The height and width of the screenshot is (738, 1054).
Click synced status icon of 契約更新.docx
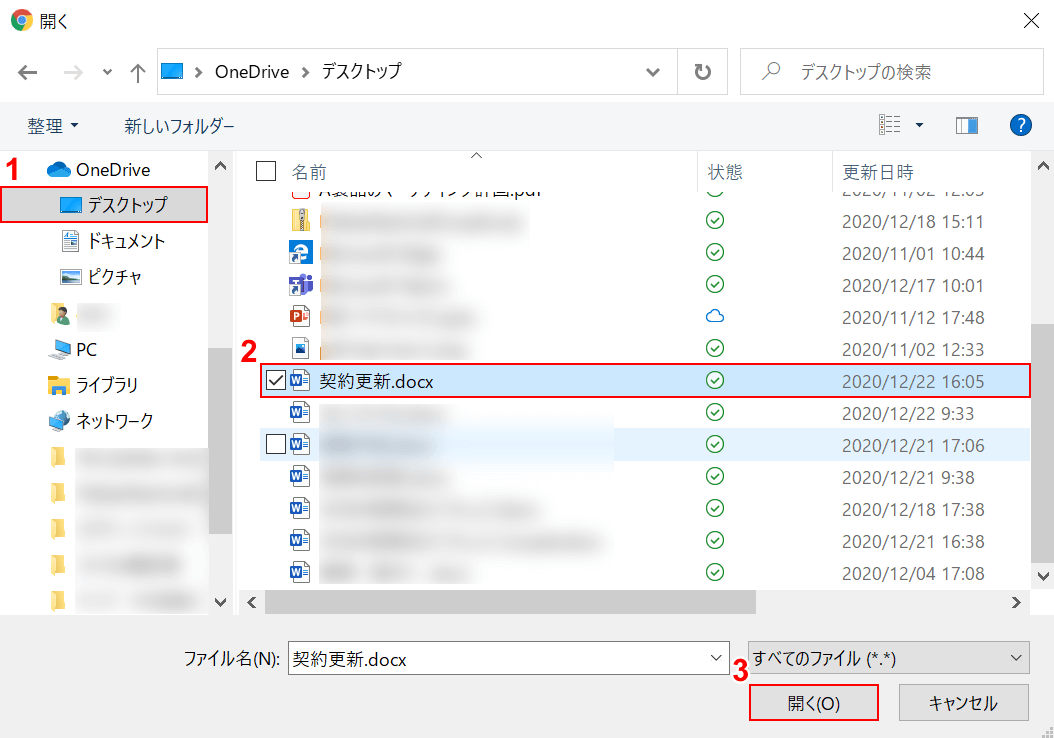715,380
